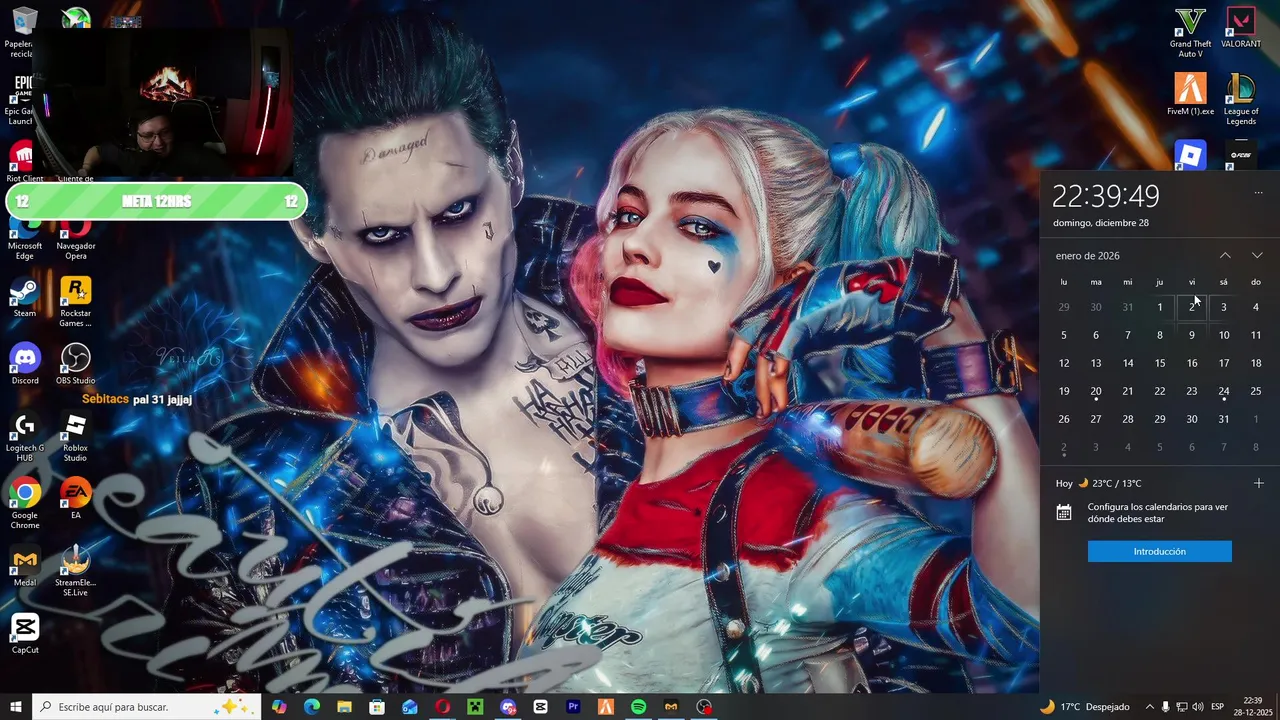This screenshot has width=1280, height=720.
Task: Launch the EA desktop shortcut
Action: tap(76, 499)
